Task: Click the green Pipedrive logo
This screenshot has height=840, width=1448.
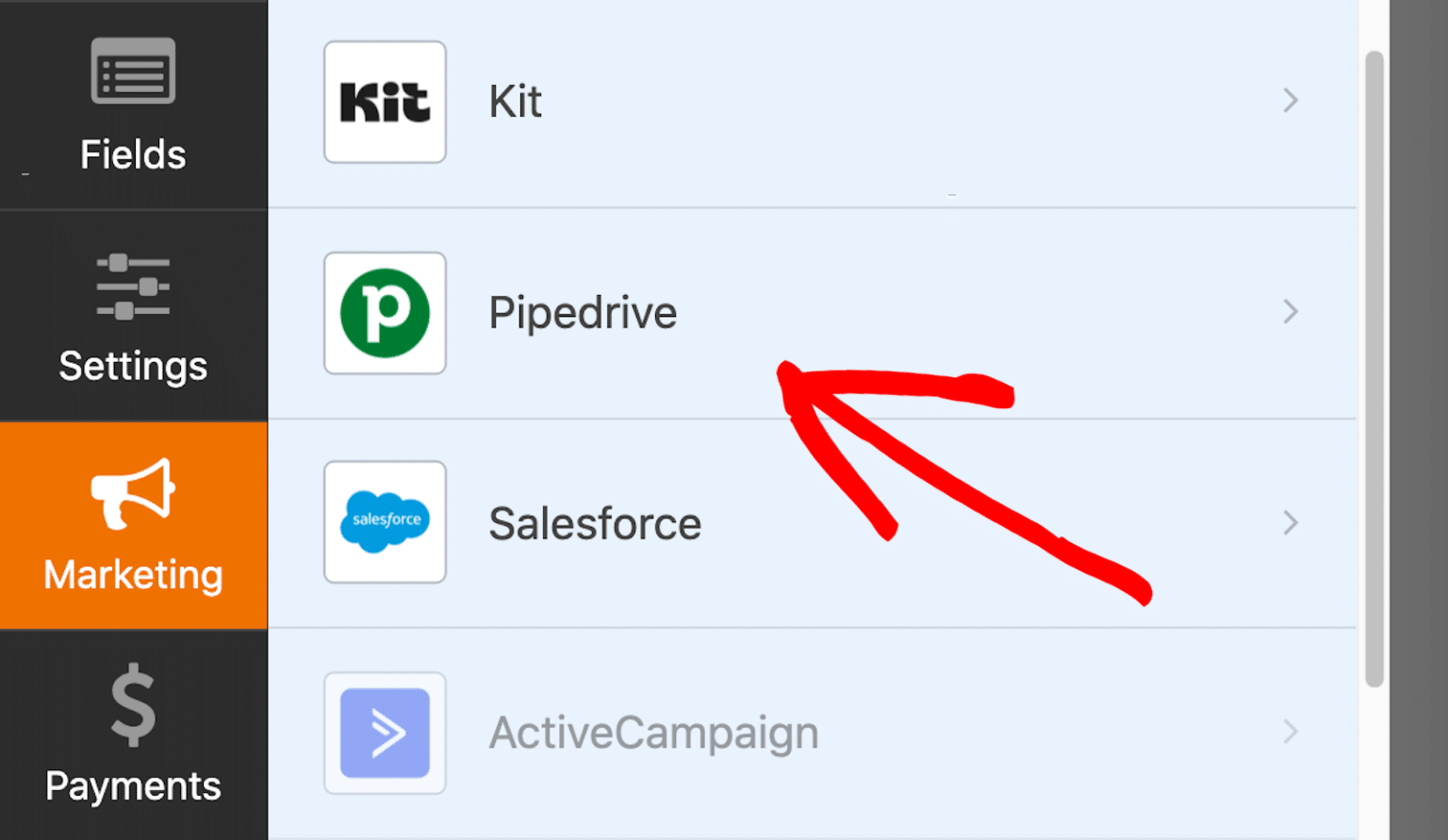Action: [x=385, y=313]
